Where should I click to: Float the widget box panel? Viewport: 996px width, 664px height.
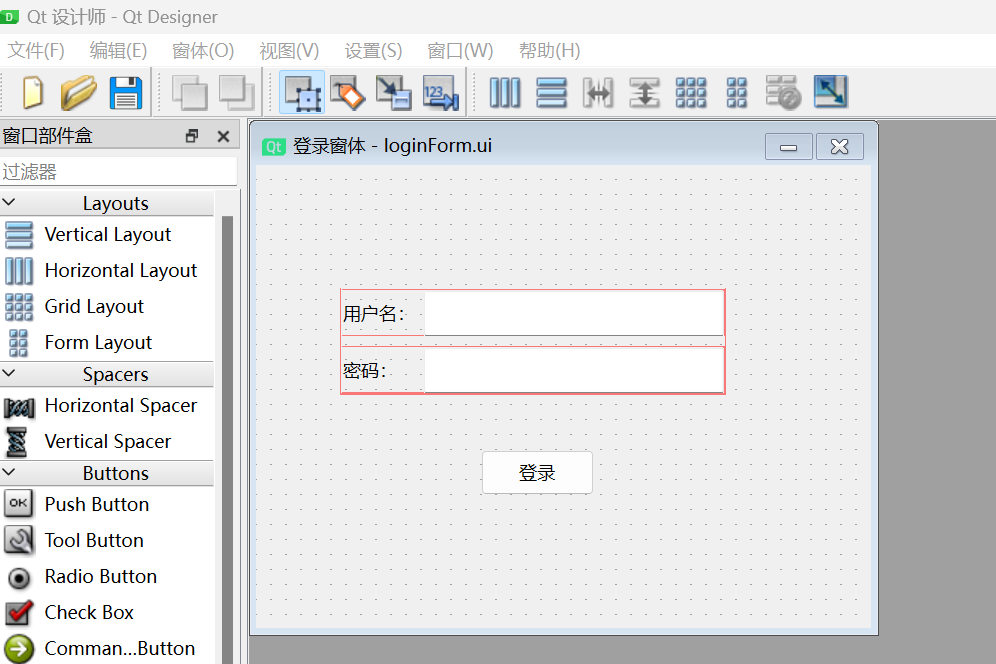pos(192,136)
